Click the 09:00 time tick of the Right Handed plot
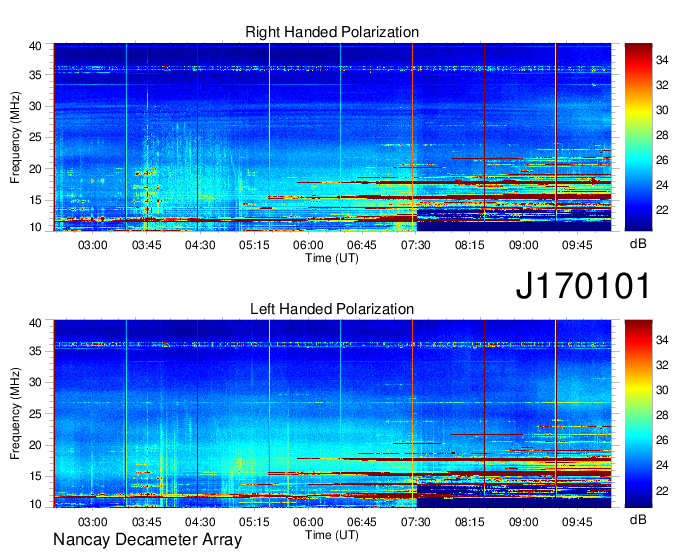Image resolution: width=680 pixels, height=552 pixels. (523, 245)
